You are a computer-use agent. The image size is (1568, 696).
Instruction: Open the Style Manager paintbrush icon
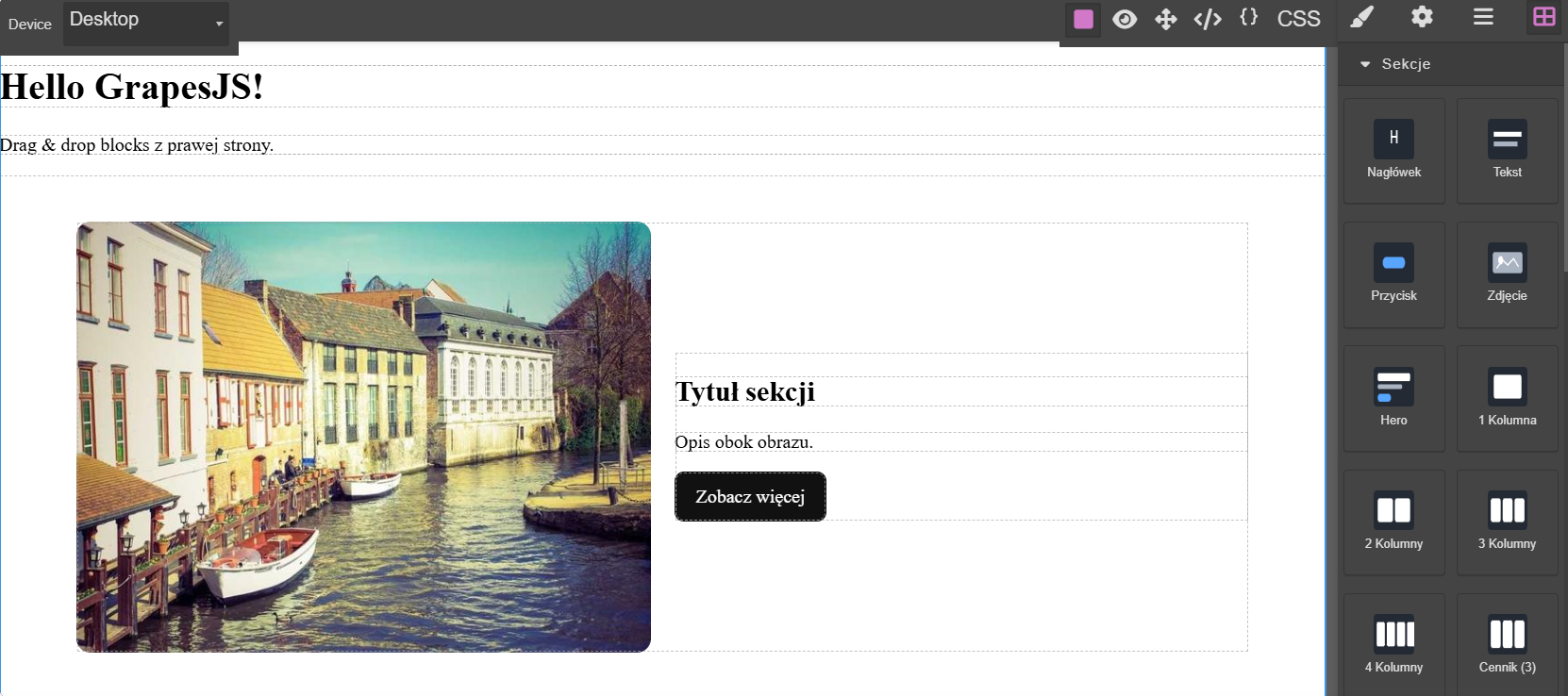[x=1361, y=17]
